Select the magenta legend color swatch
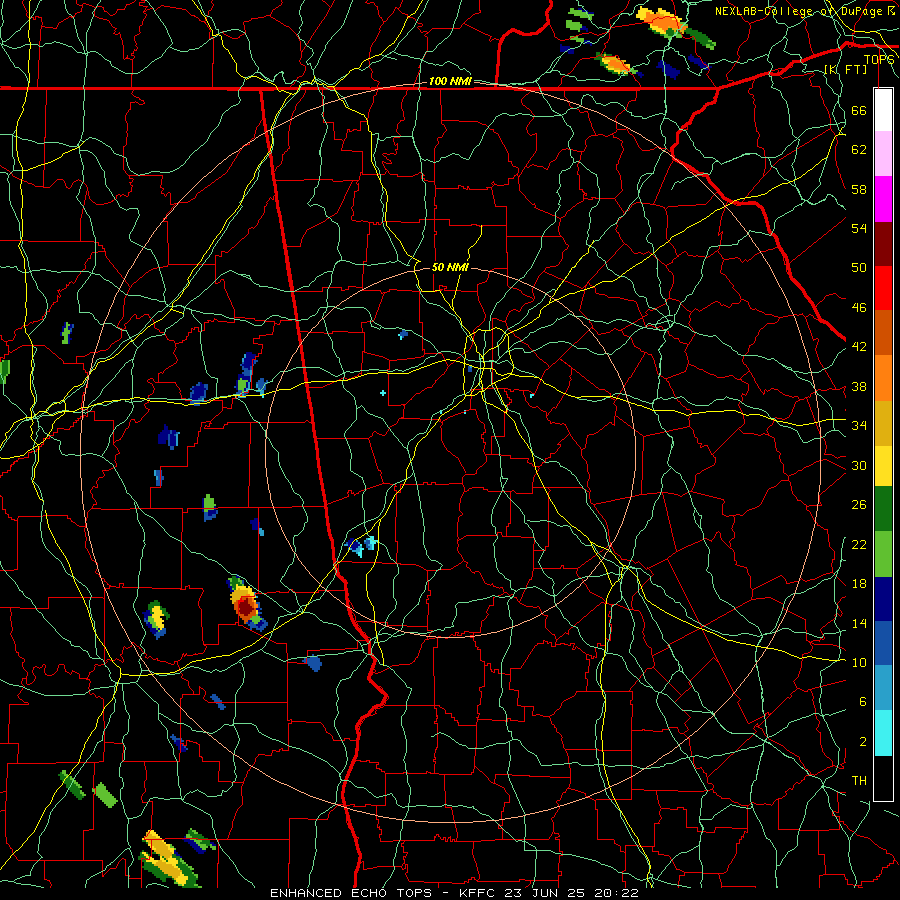The height and width of the screenshot is (900, 900). (883, 199)
